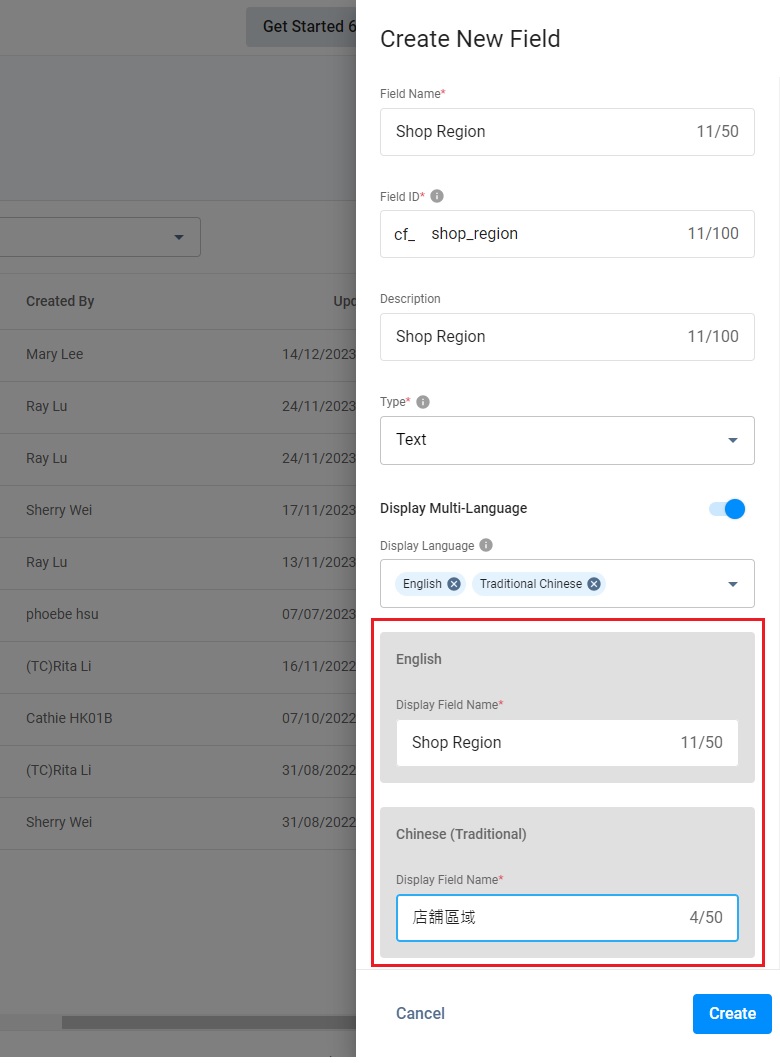
Task: Open the Type dropdown showing Text
Action: click(x=567, y=440)
